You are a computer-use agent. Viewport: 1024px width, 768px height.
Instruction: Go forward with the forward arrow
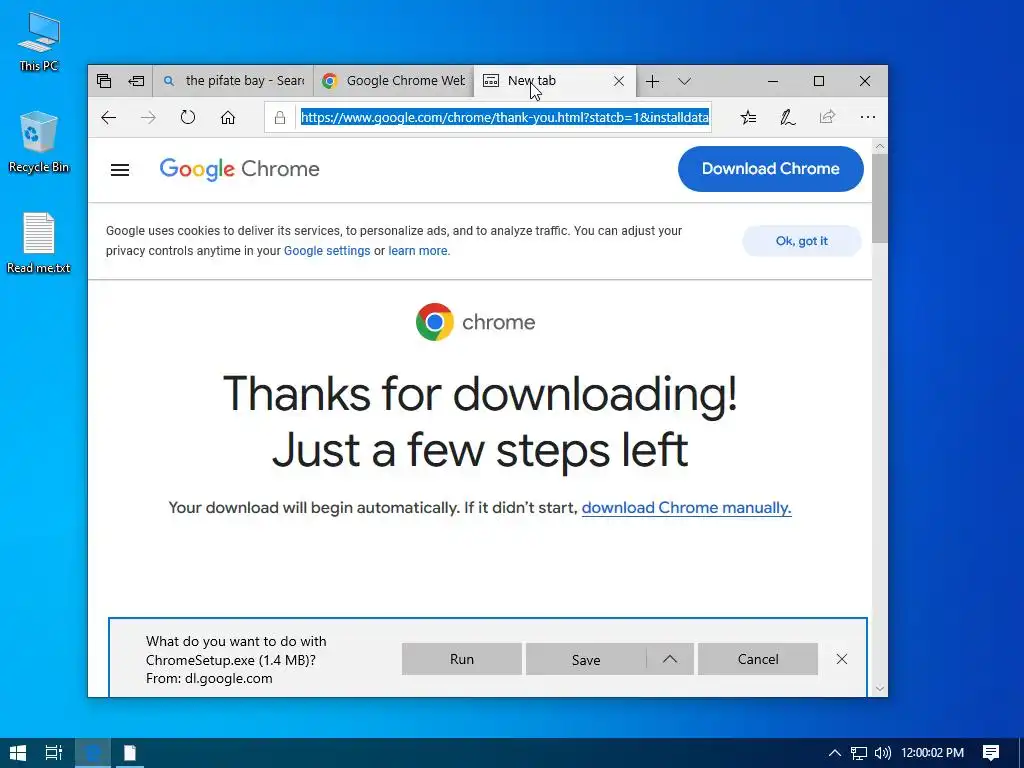[x=148, y=118]
